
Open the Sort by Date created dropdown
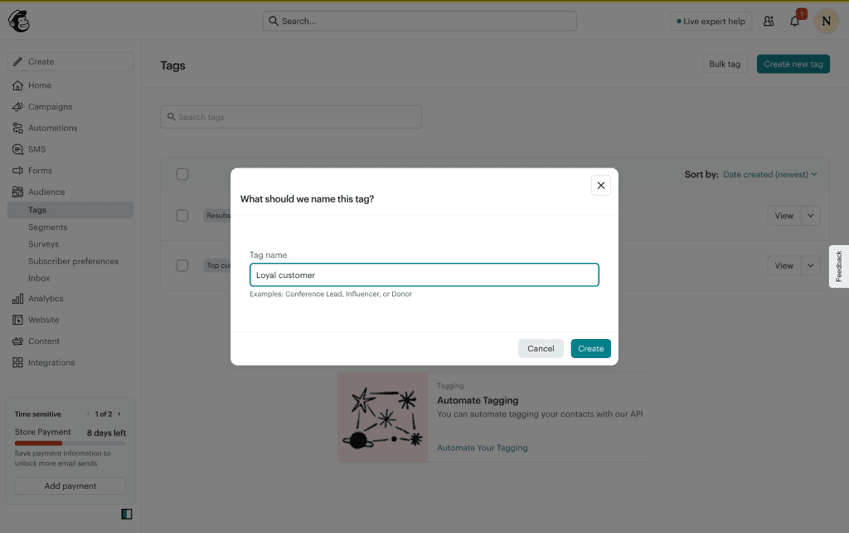coord(770,174)
